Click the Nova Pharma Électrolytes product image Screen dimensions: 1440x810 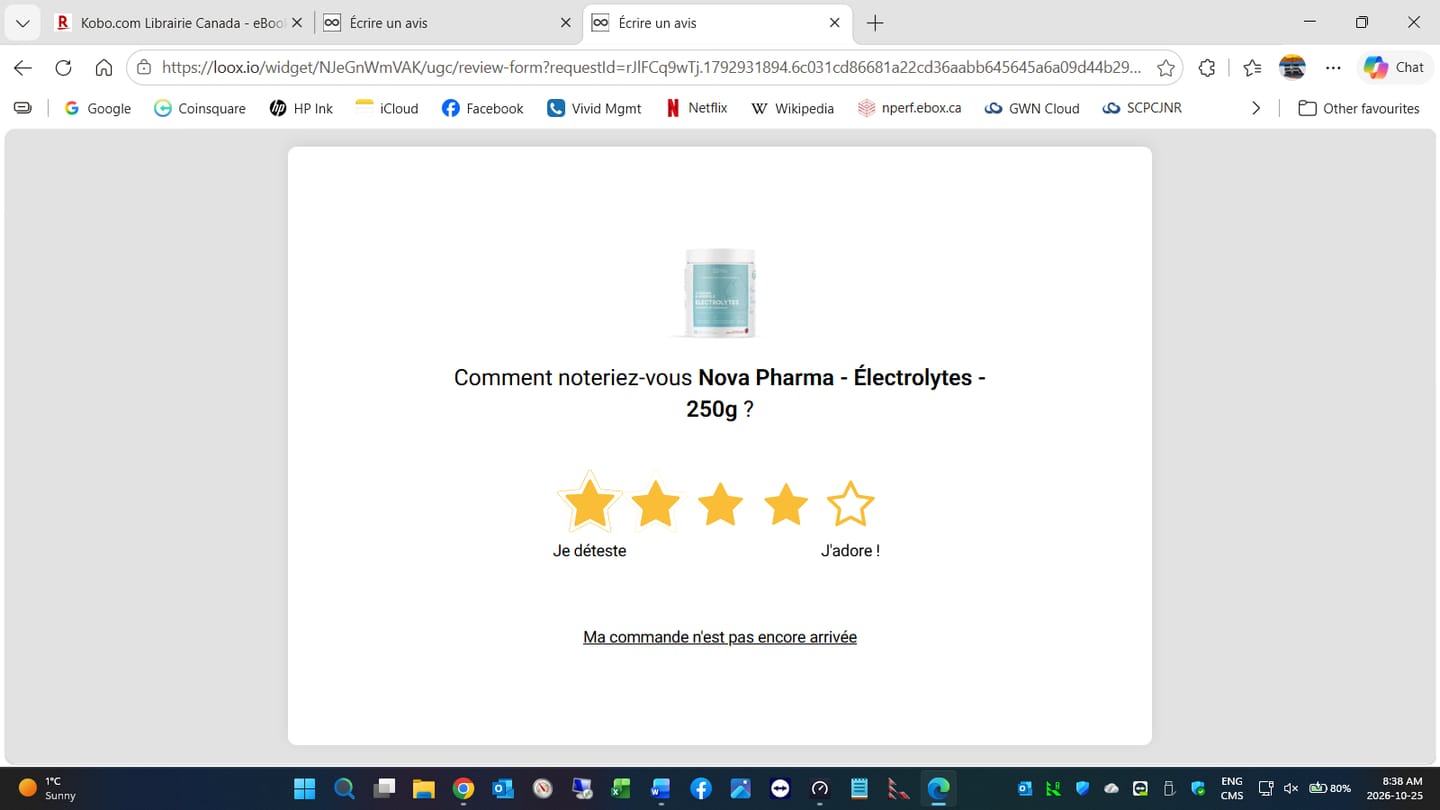point(720,293)
